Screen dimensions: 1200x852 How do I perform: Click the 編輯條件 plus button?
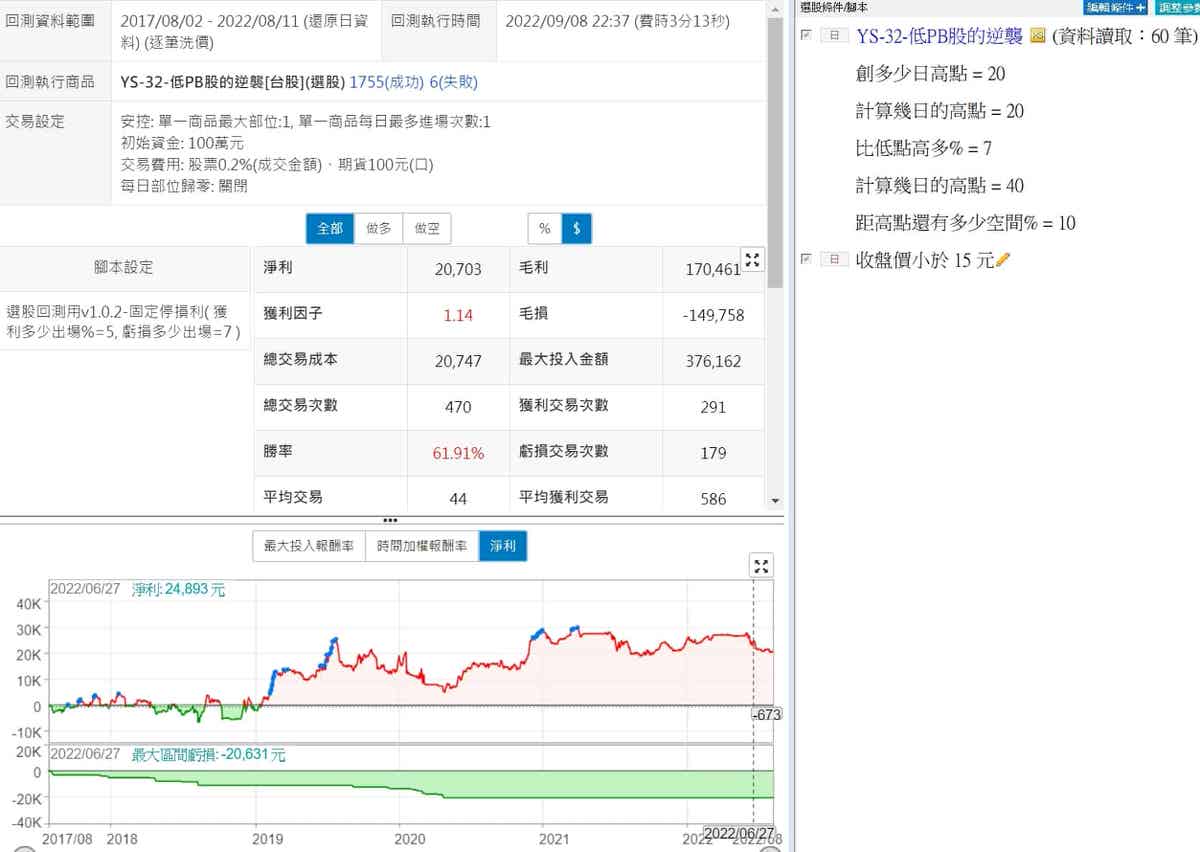click(1114, 7)
